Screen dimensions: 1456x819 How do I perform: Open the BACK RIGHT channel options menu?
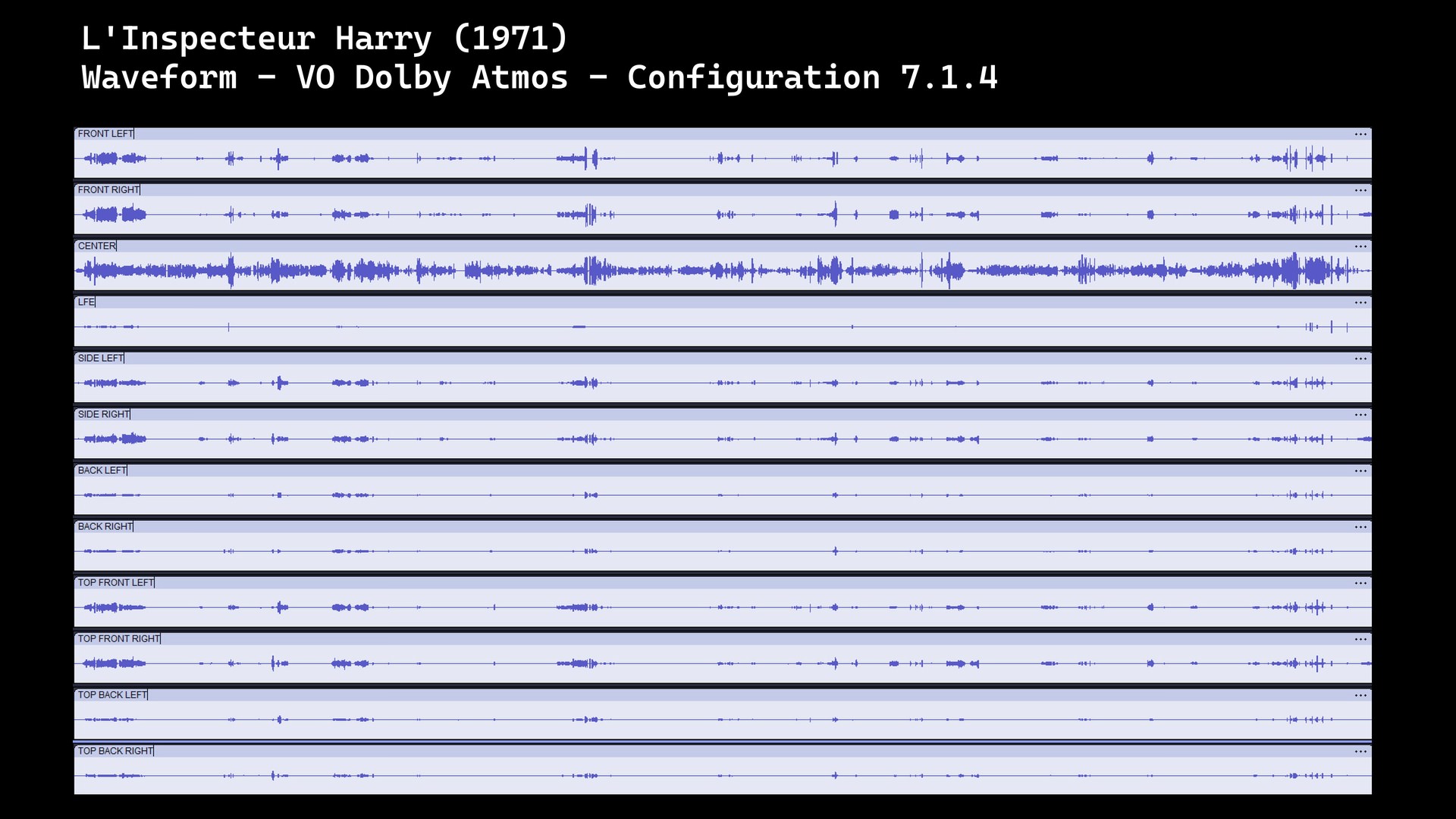(1361, 526)
